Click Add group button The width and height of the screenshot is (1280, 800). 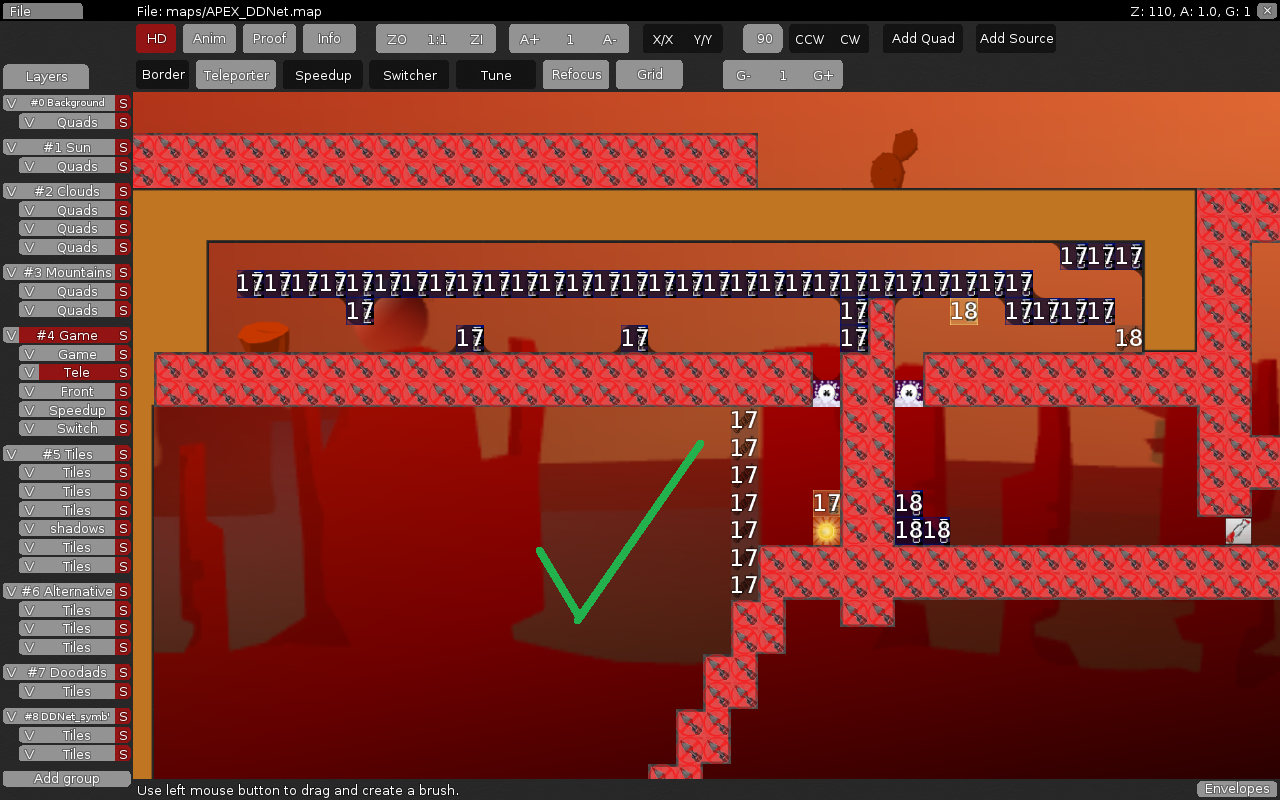pyautogui.click(x=67, y=779)
